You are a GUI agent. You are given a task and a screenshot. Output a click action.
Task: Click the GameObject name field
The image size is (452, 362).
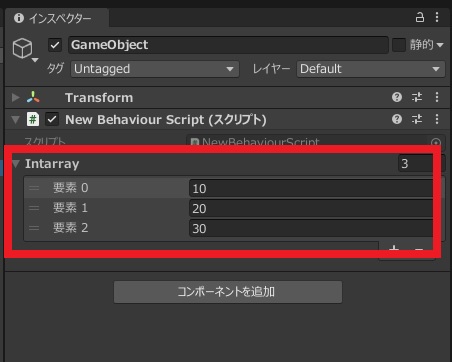228,45
